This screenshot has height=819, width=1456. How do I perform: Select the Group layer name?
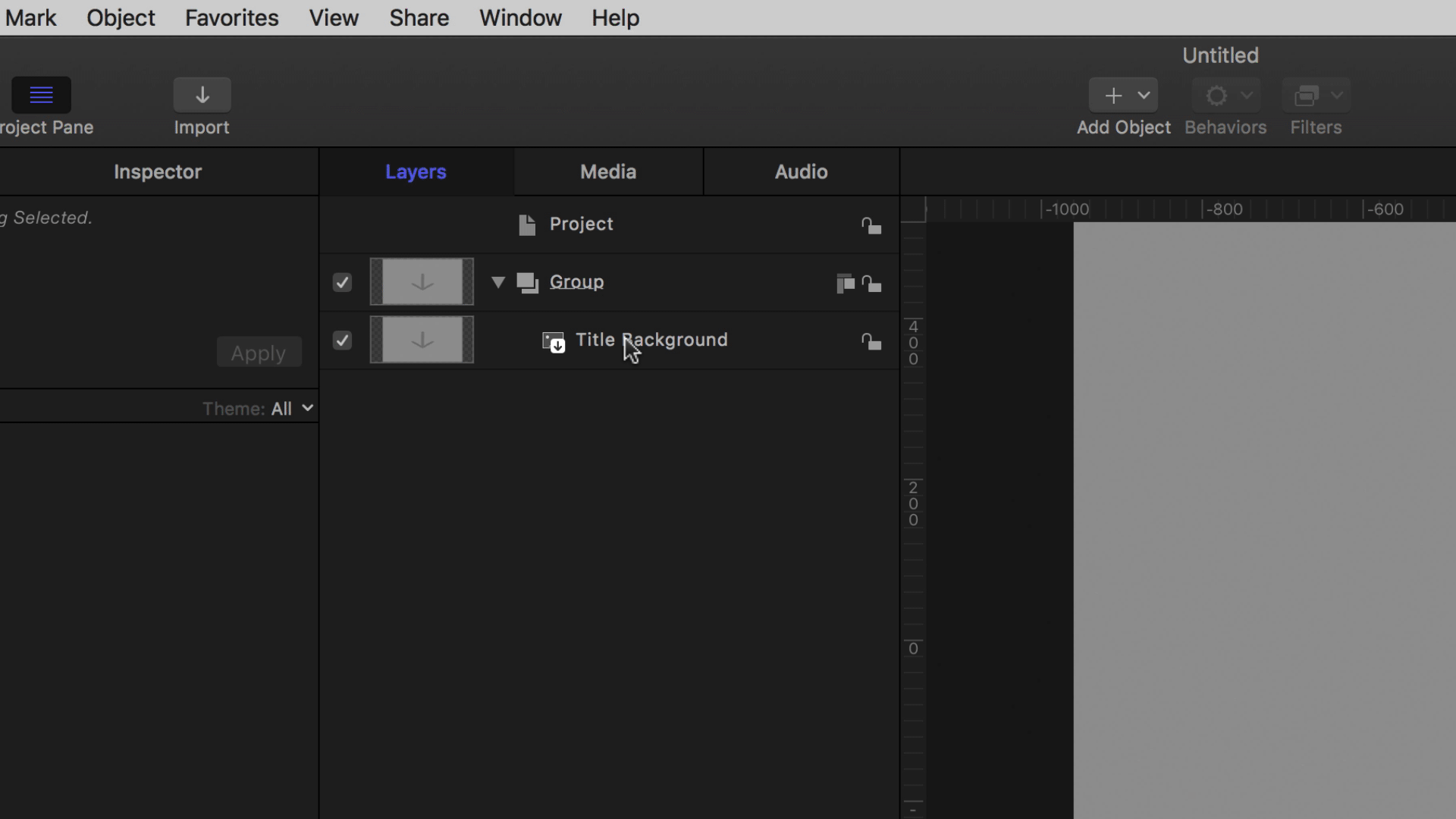coord(576,282)
